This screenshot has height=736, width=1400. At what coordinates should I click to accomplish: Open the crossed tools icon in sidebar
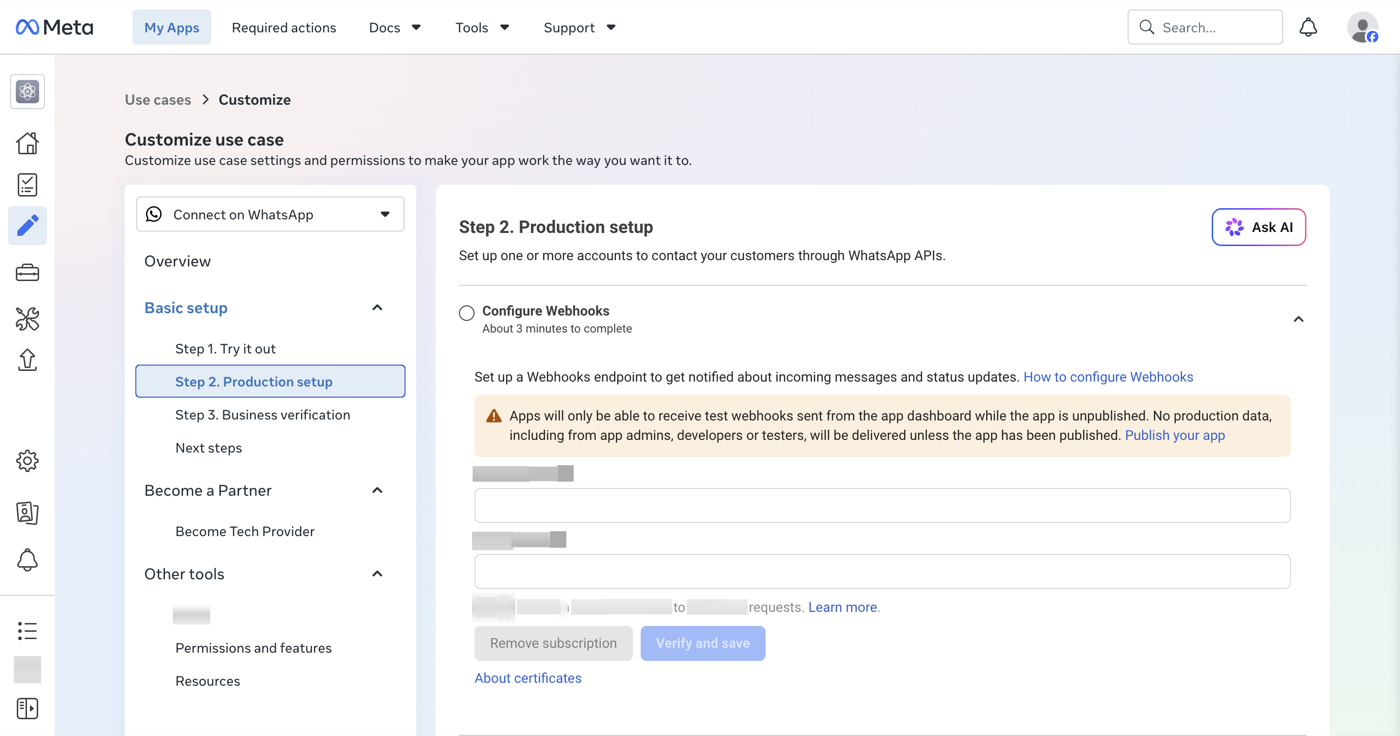tap(27, 318)
